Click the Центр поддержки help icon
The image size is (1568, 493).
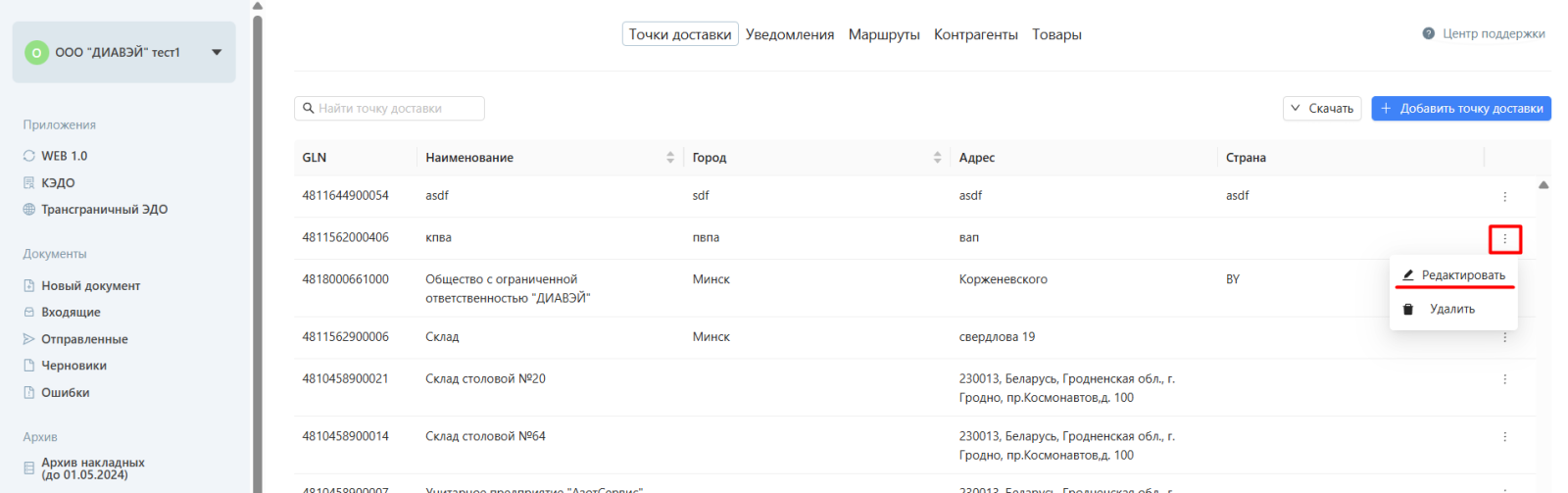point(1428,34)
